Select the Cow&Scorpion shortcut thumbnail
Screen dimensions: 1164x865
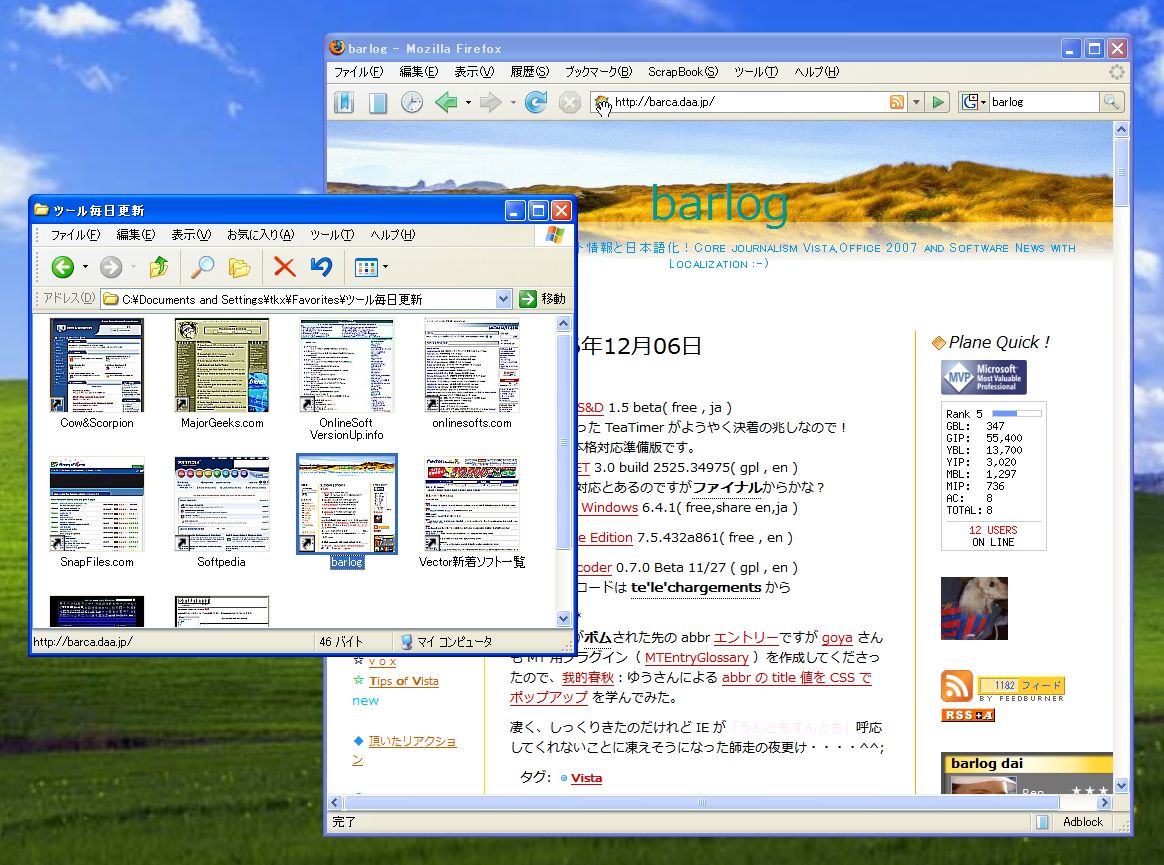tap(97, 365)
